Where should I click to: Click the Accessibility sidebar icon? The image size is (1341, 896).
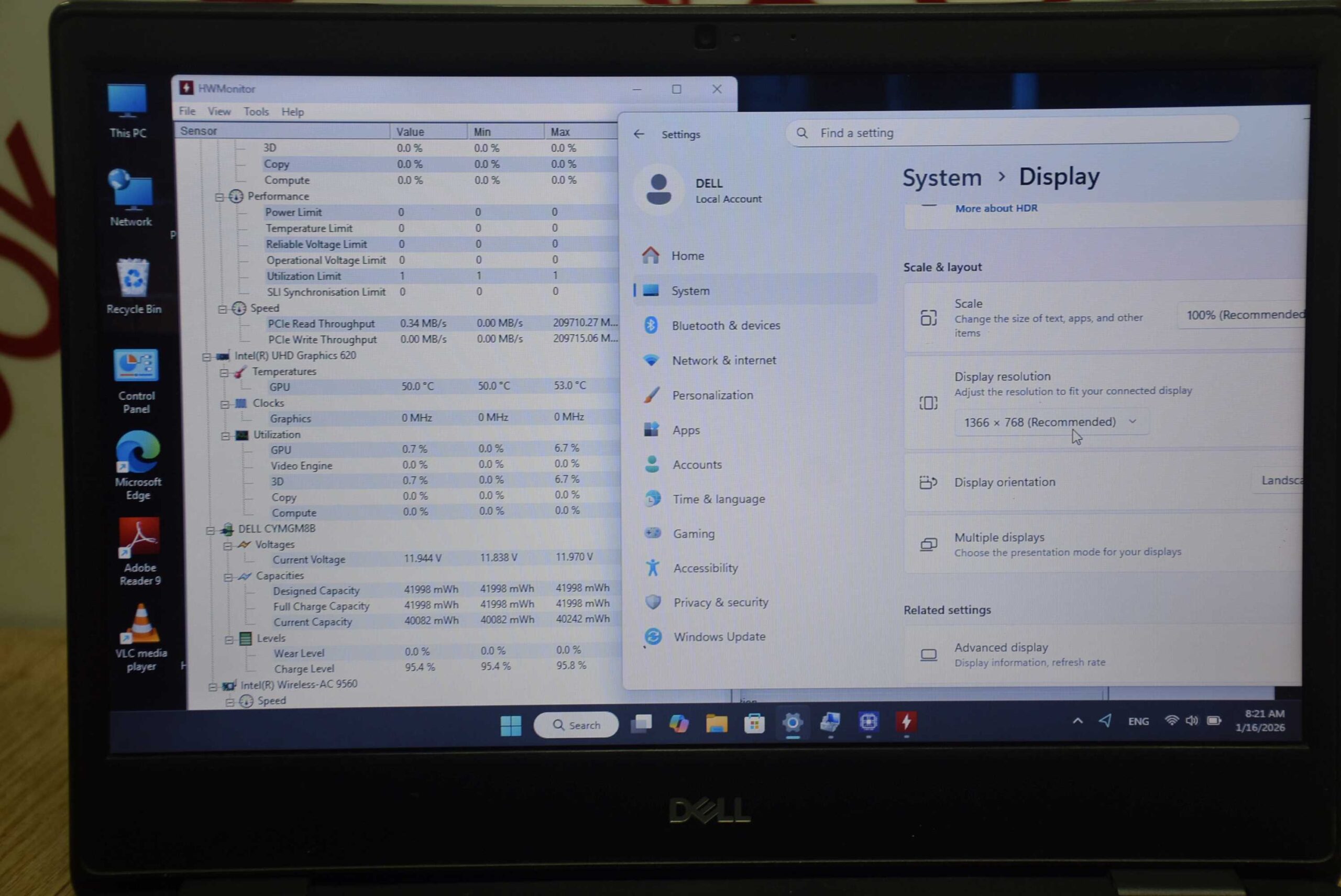[x=653, y=568]
